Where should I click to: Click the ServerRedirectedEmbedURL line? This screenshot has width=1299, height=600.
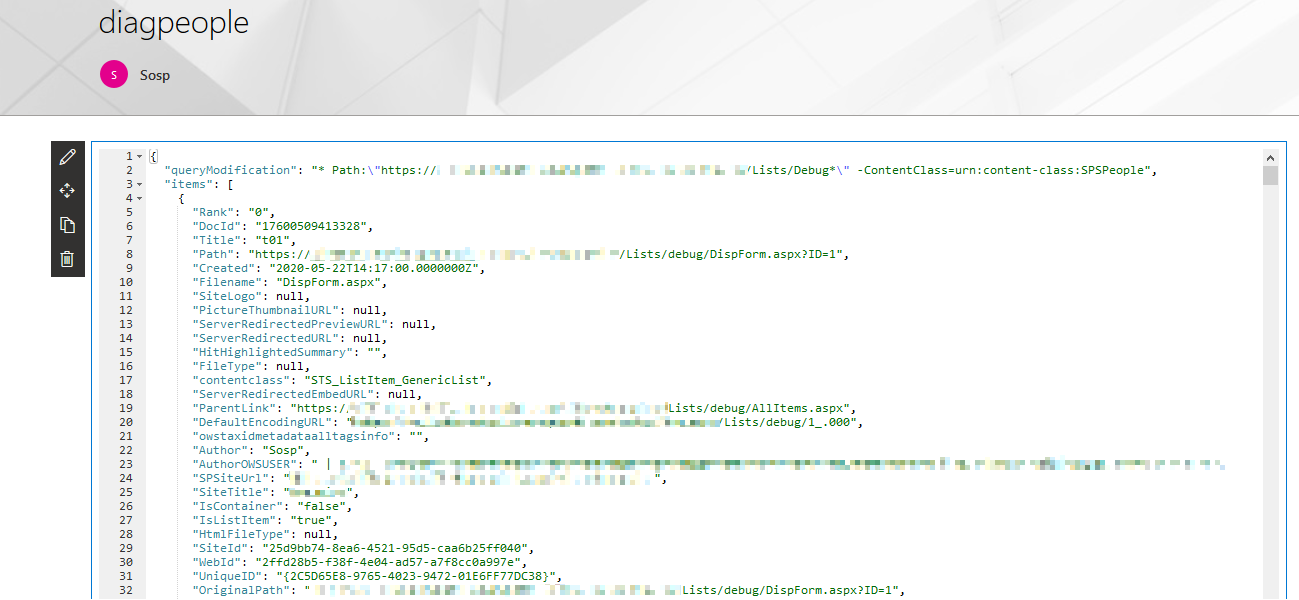307,394
